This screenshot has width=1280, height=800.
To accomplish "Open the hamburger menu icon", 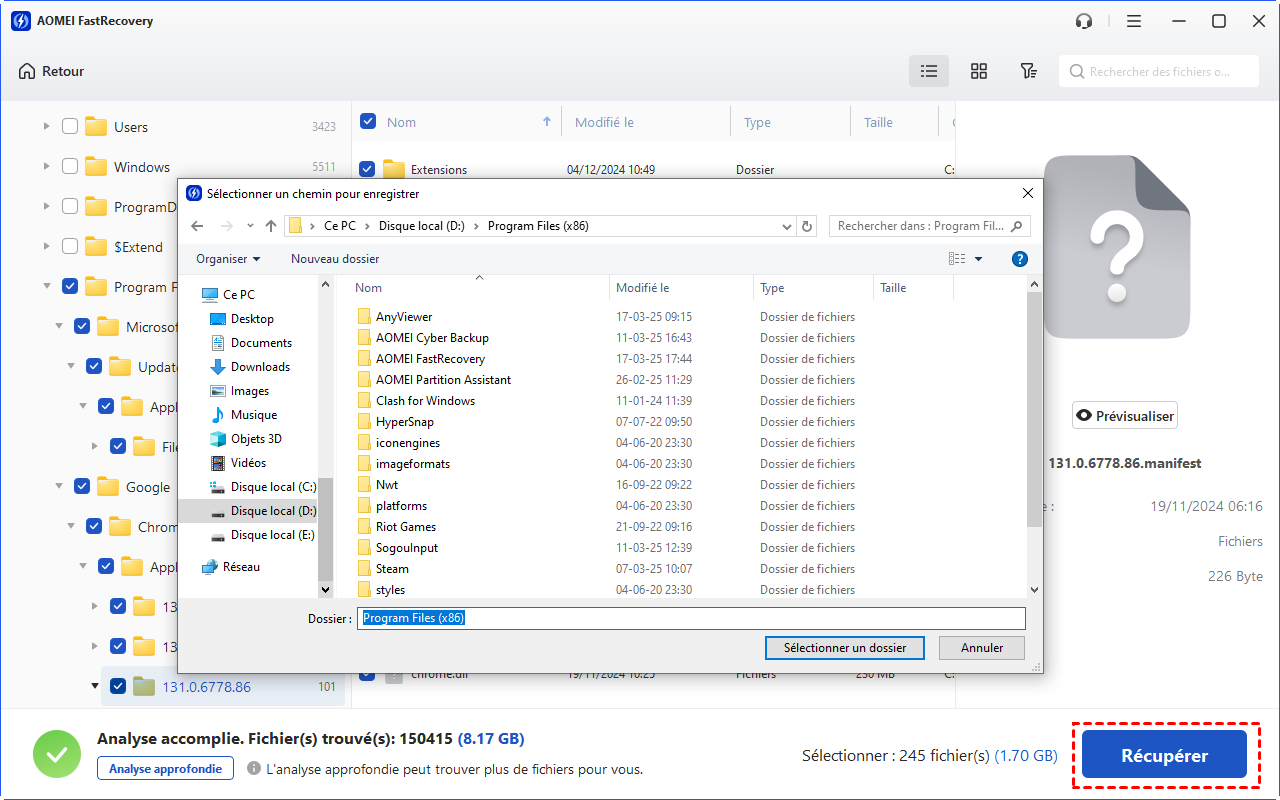I will 1134,21.
